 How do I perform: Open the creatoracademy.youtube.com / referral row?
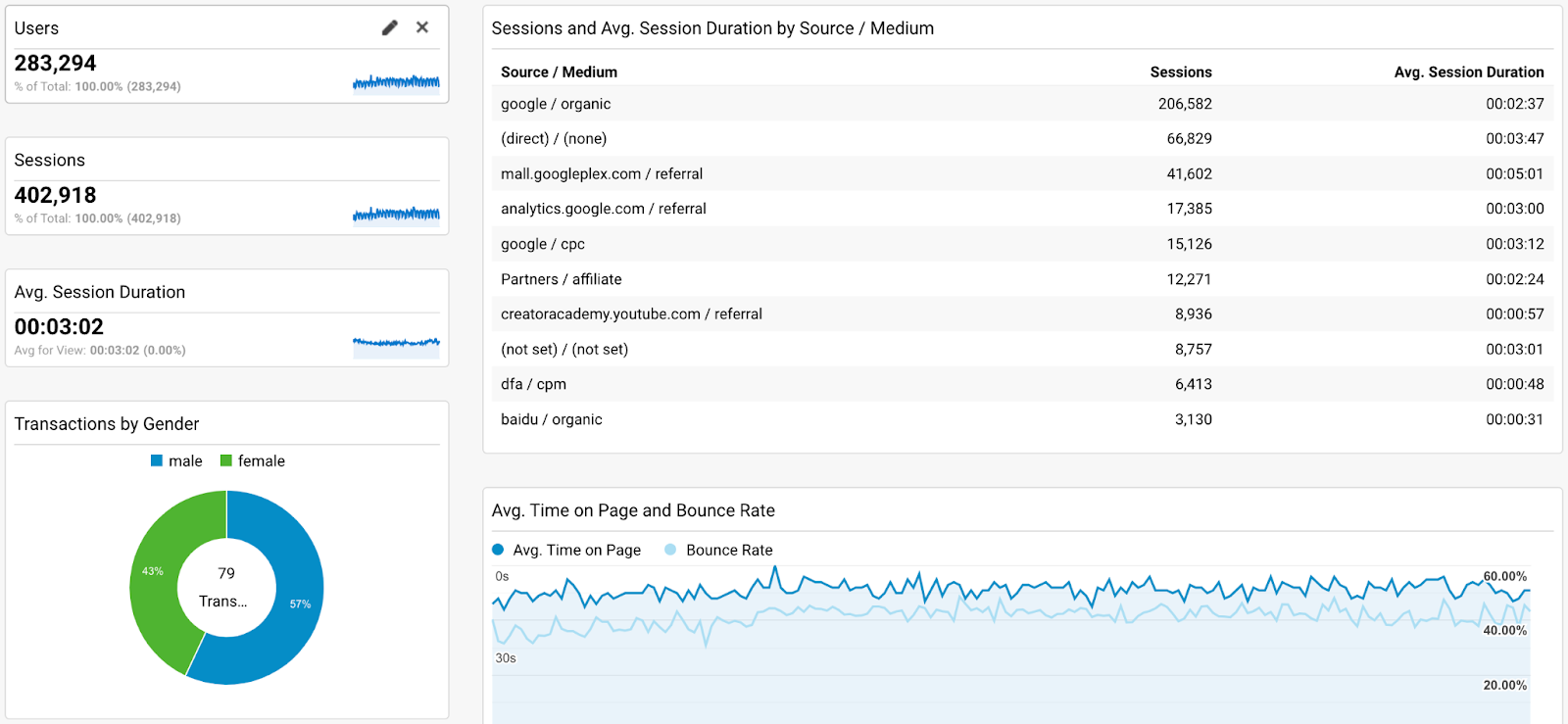[x=631, y=314]
